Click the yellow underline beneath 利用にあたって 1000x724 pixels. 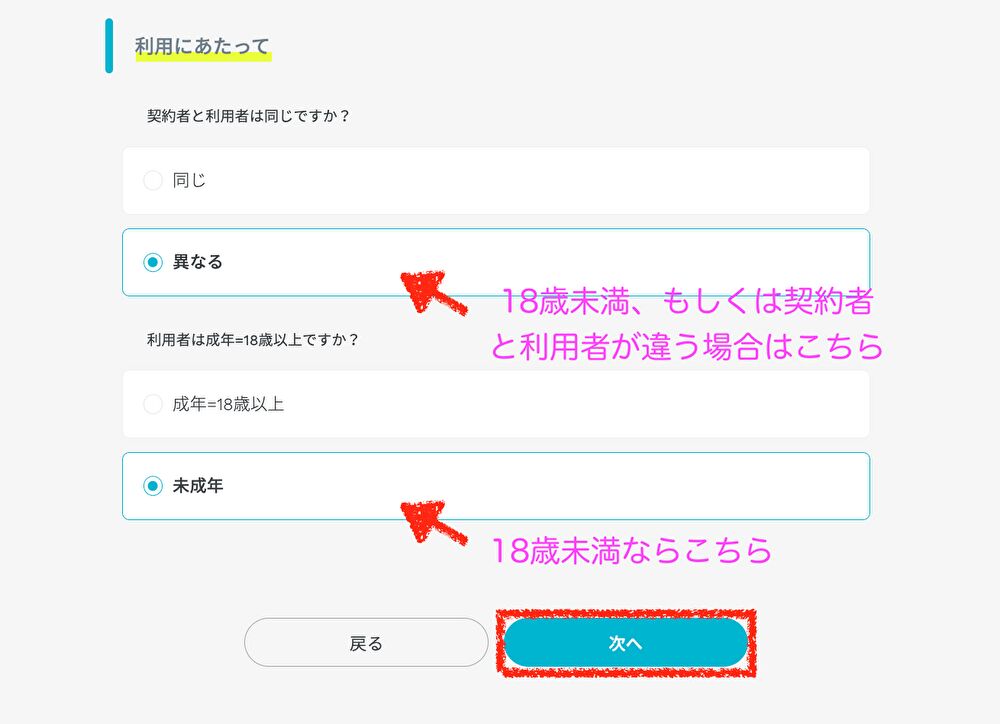coord(203,59)
